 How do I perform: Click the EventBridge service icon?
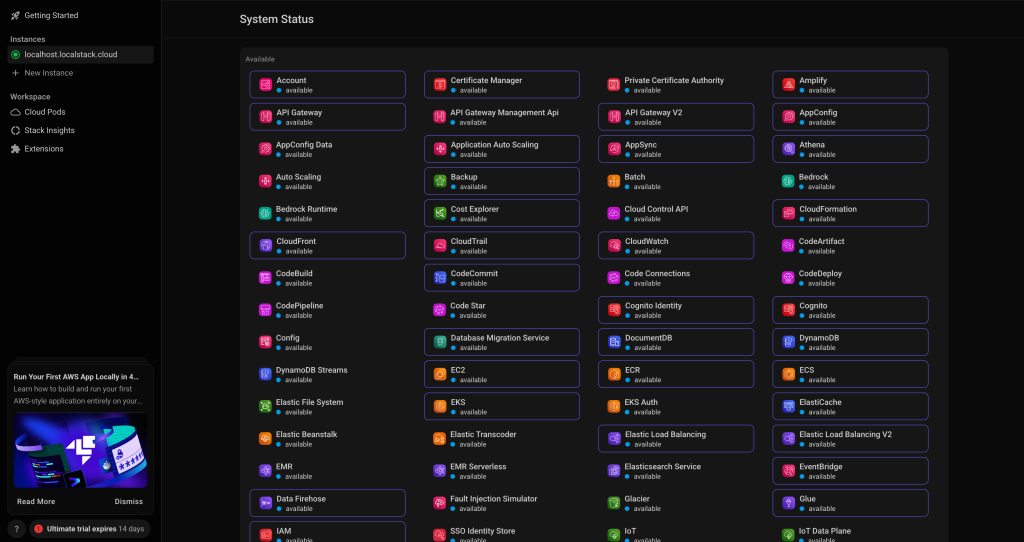pyautogui.click(x=789, y=470)
